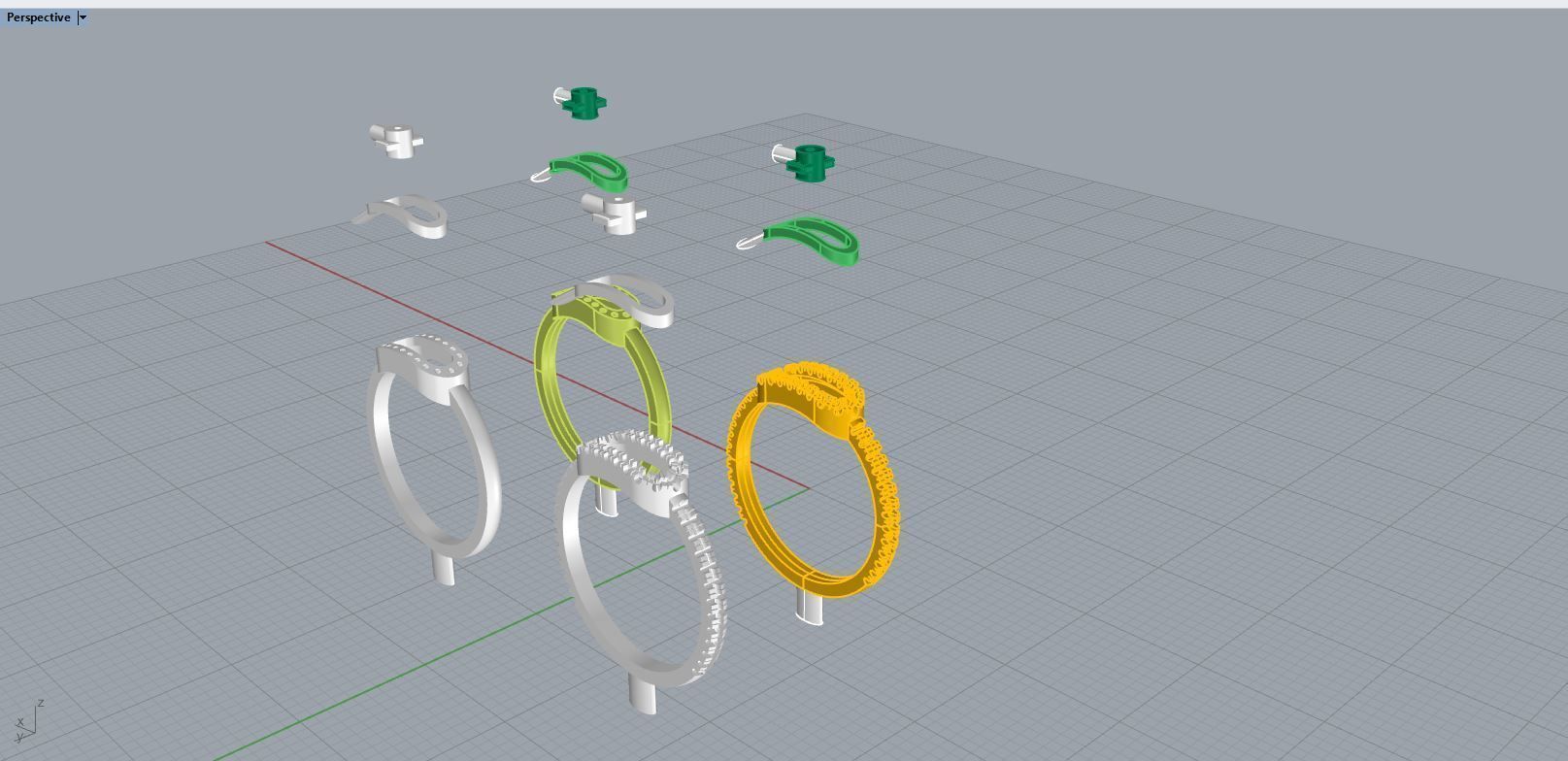
Task: Open the Perspective viewport dropdown arrow menu
Action: 83,17
